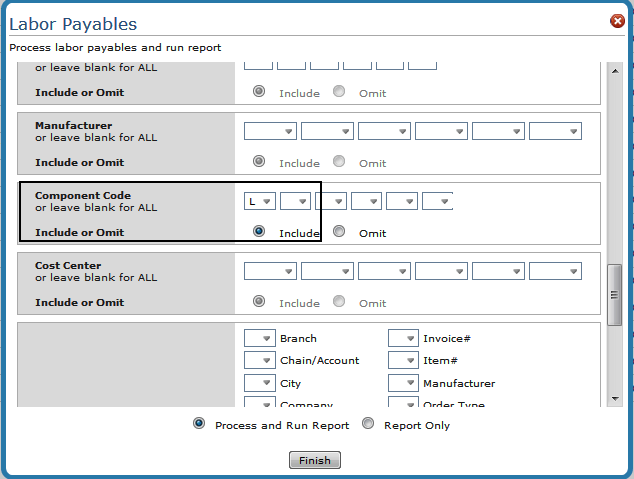Open the dropdown beside Item#
The height and width of the screenshot is (479, 634).
(403, 360)
